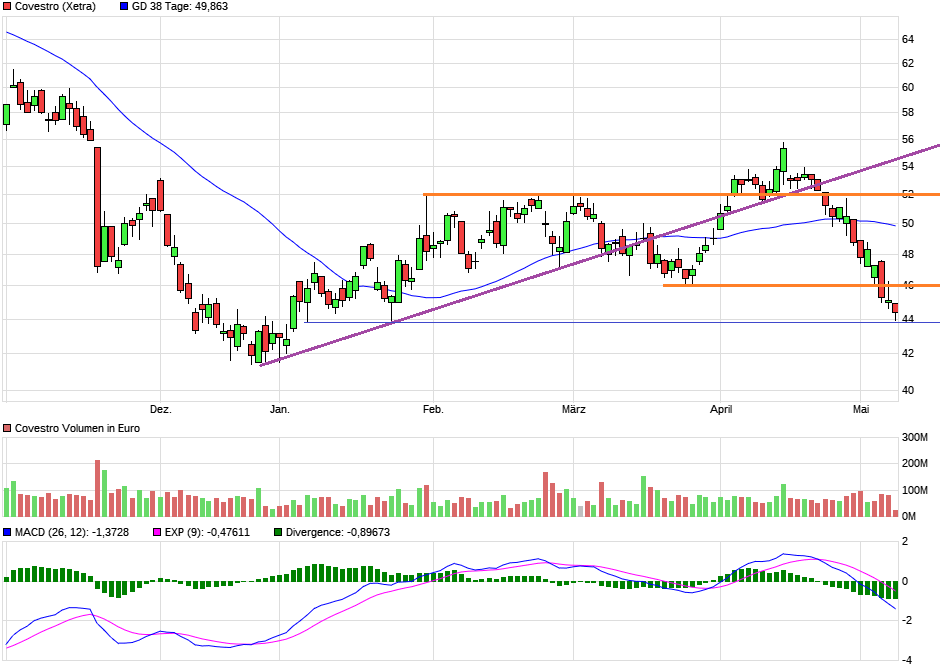
Task: Click the red Covestro (Xetra) legend swatch
Action: tap(7, 7)
